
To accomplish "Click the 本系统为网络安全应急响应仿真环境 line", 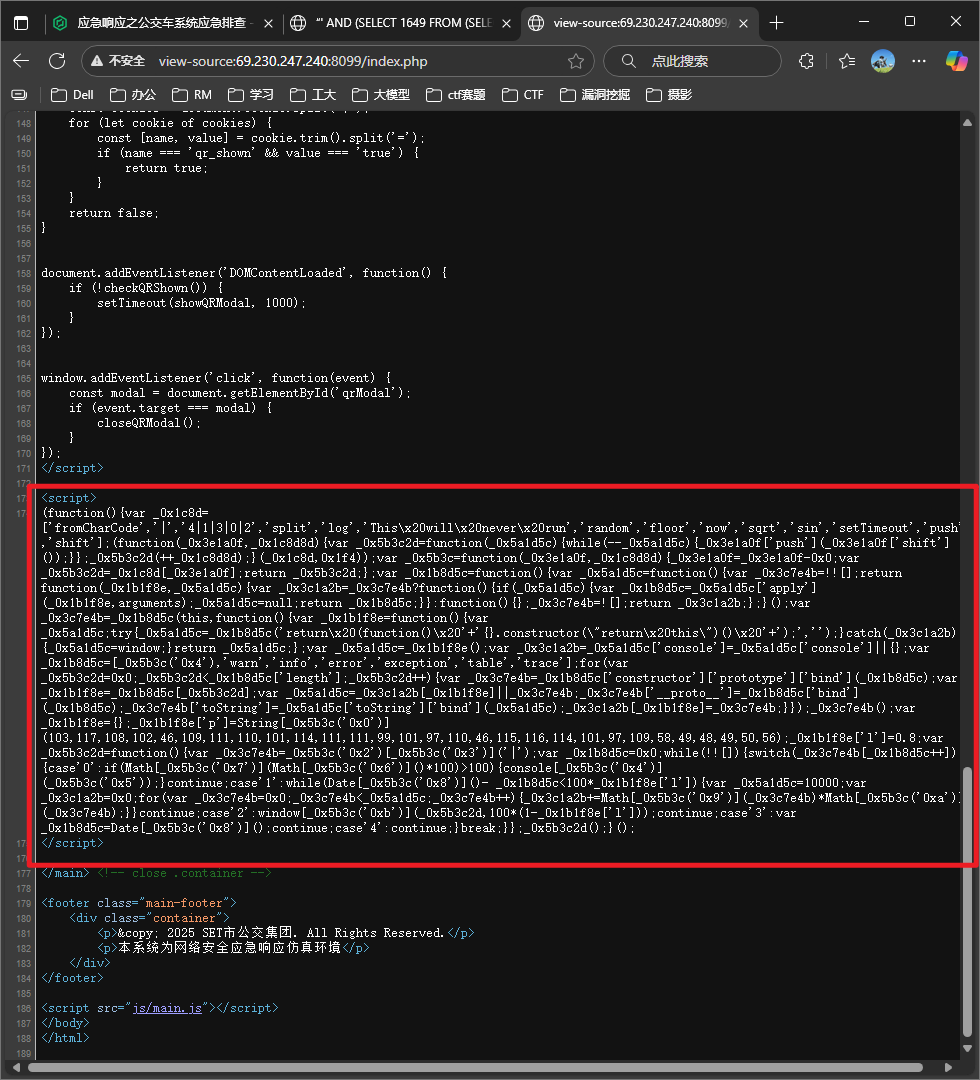I will (x=233, y=948).
